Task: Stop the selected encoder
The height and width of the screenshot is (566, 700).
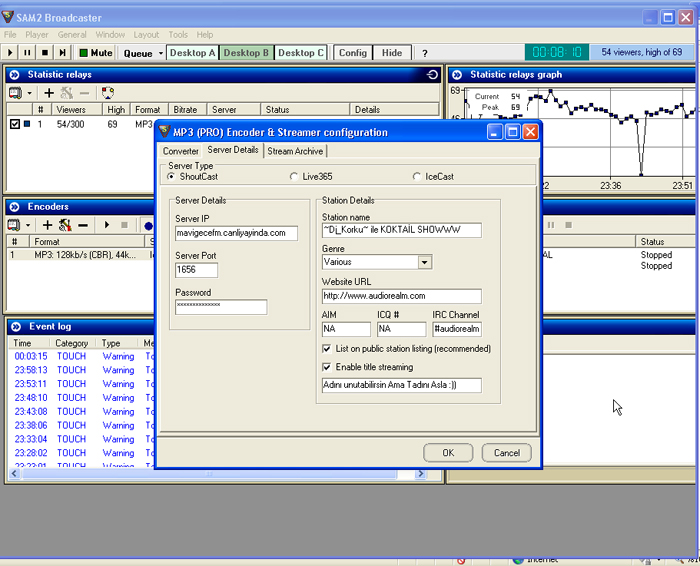Action: (x=124, y=225)
